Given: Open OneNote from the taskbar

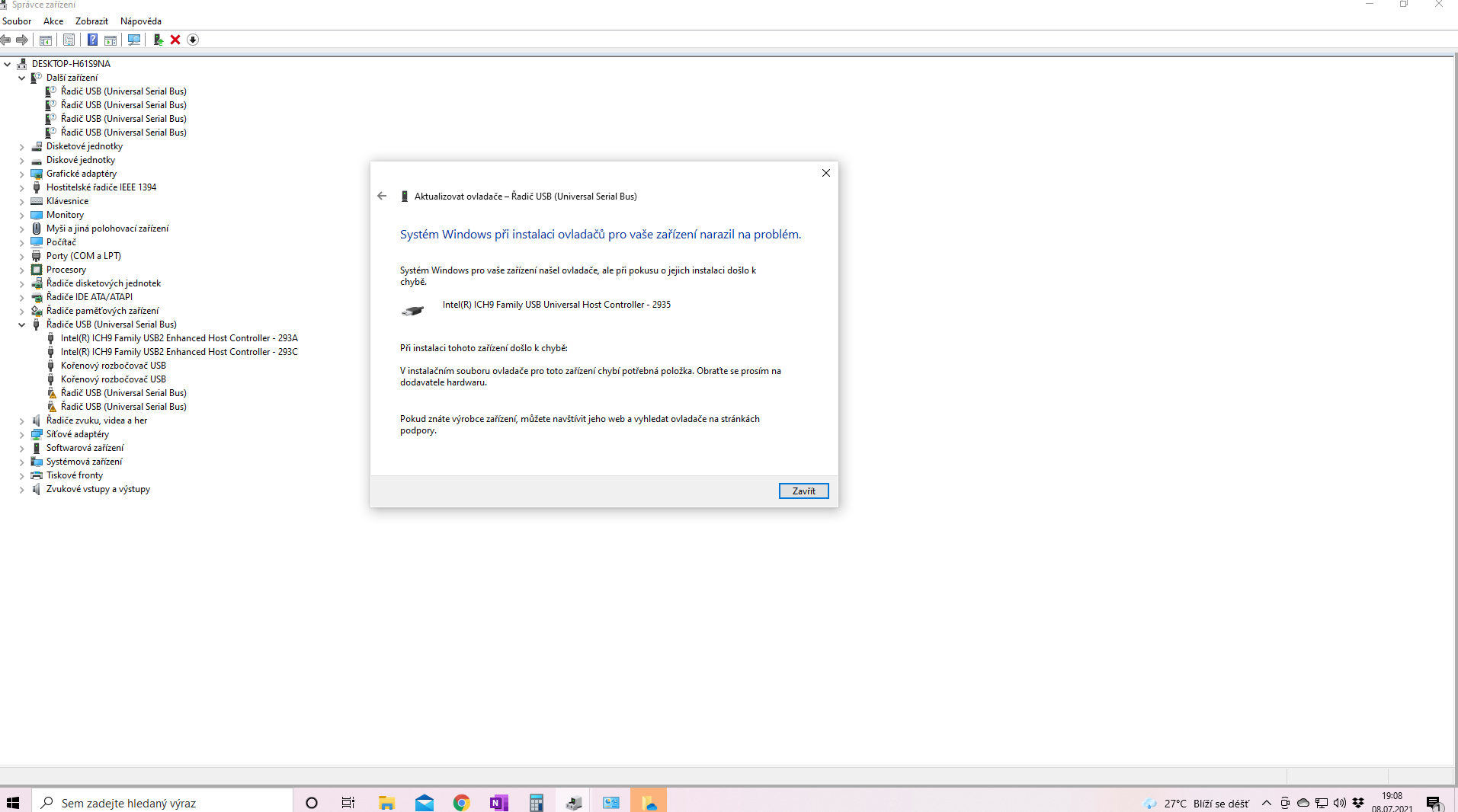Looking at the screenshot, I should coord(498,802).
